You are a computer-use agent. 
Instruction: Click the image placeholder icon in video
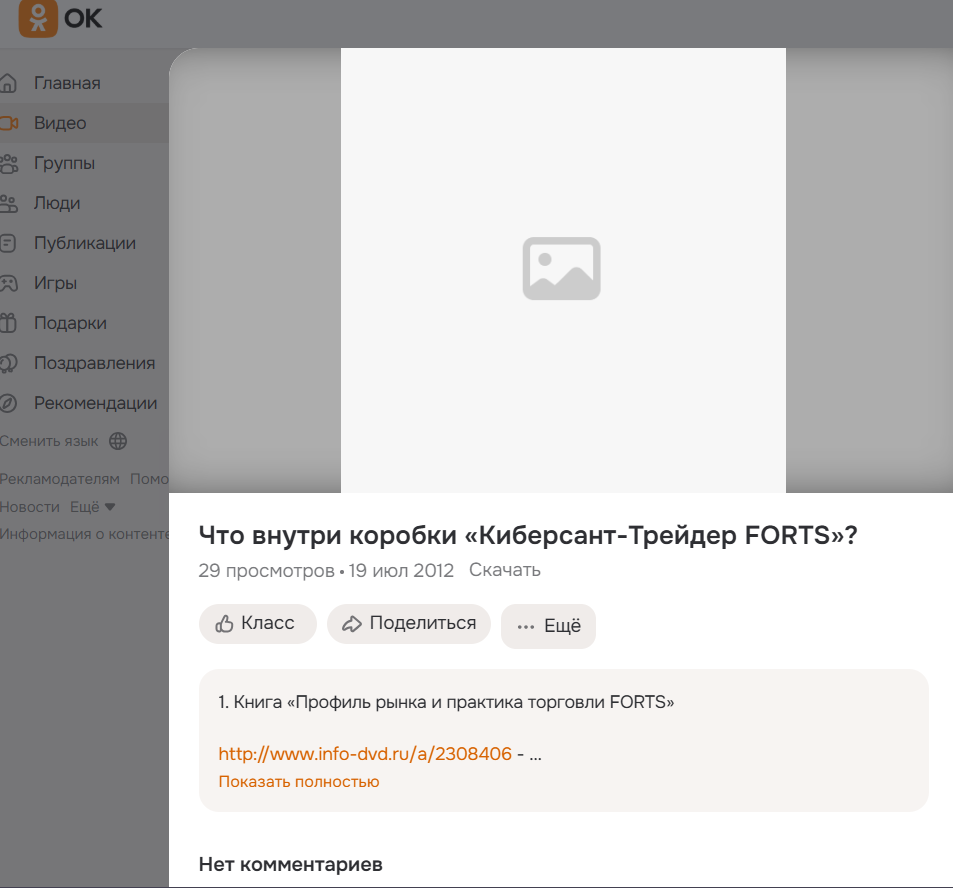(562, 269)
